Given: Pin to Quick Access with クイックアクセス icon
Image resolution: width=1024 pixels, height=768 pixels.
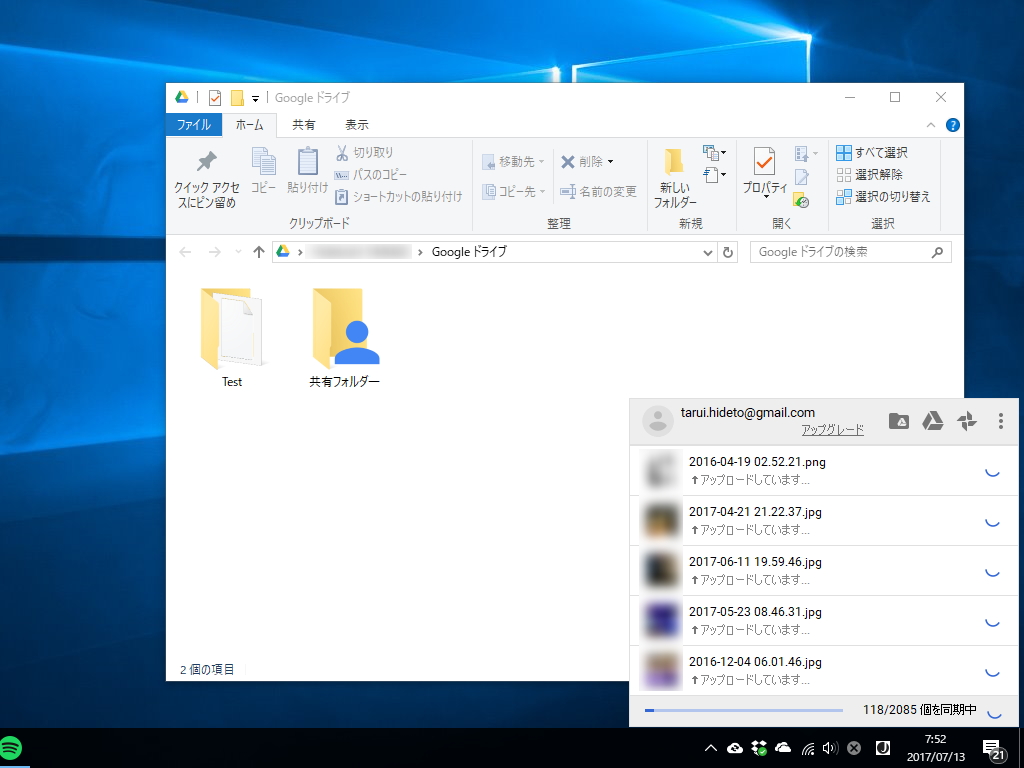Looking at the screenshot, I should 206,170.
